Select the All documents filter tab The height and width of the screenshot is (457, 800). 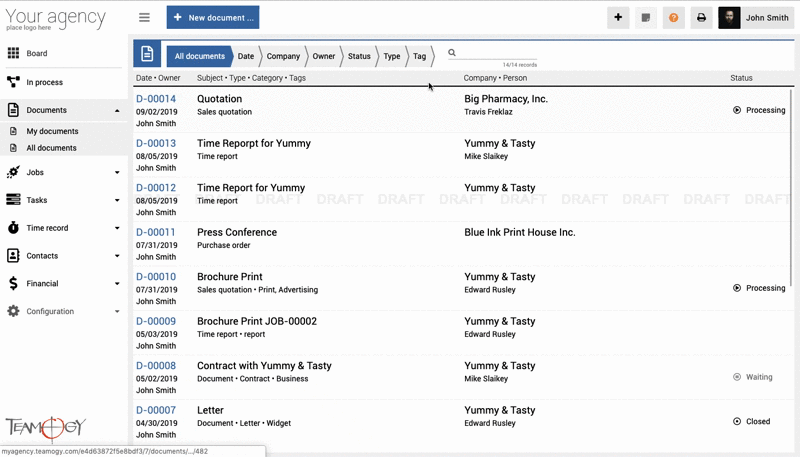tap(199, 56)
